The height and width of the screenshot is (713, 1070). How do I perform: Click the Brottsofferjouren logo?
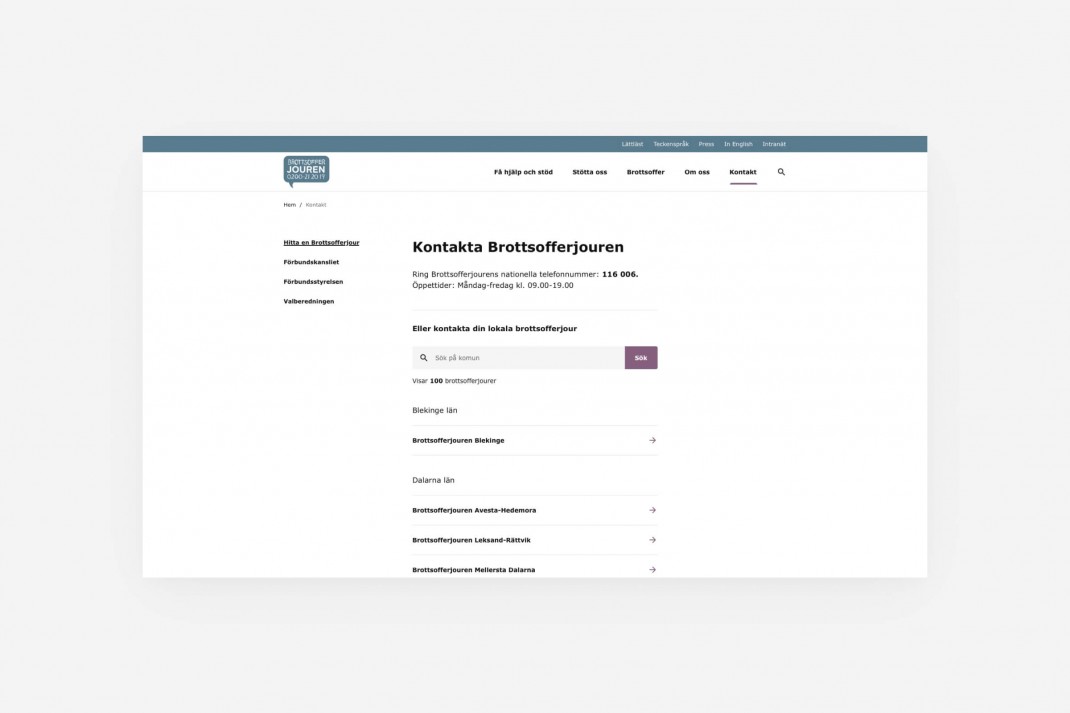tap(306, 171)
